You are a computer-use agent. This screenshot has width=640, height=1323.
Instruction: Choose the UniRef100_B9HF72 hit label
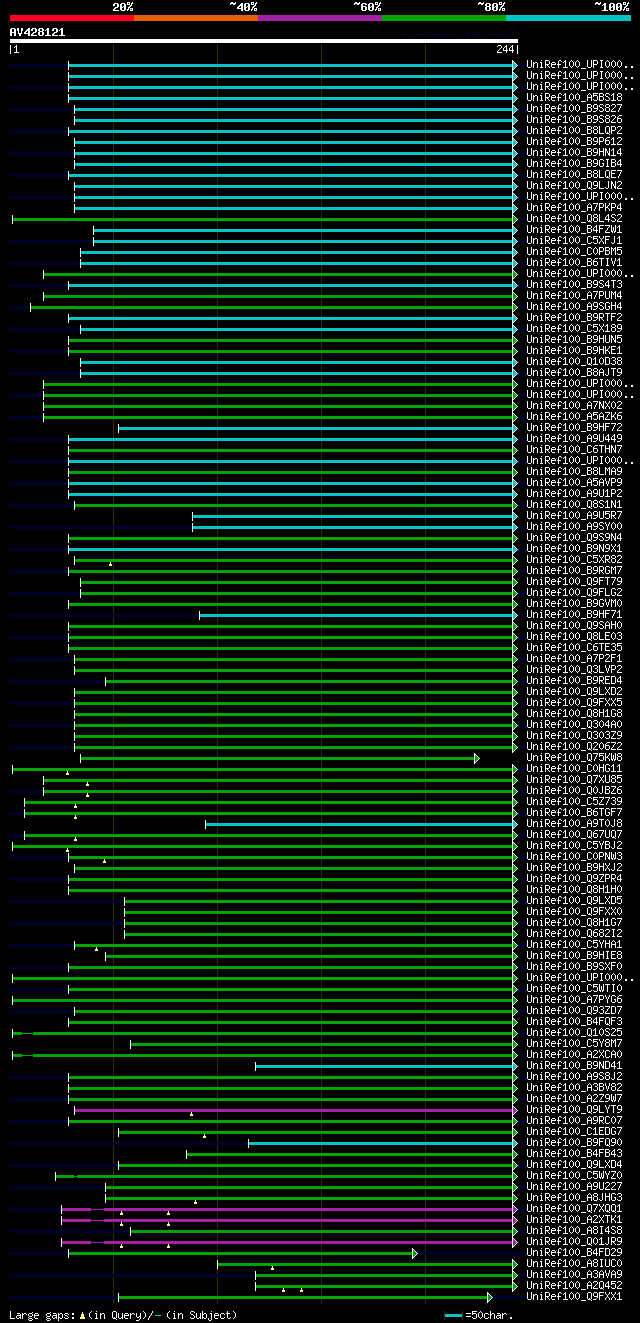[575, 427]
